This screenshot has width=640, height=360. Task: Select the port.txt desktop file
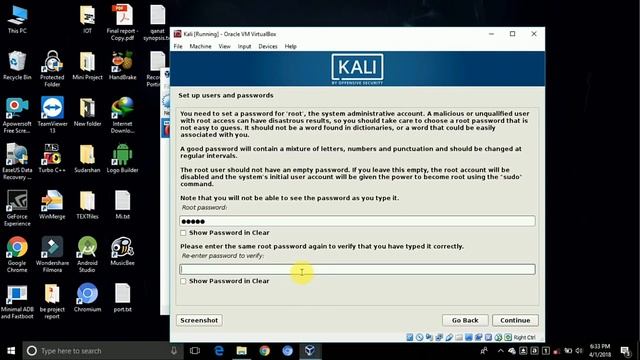coord(122,298)
